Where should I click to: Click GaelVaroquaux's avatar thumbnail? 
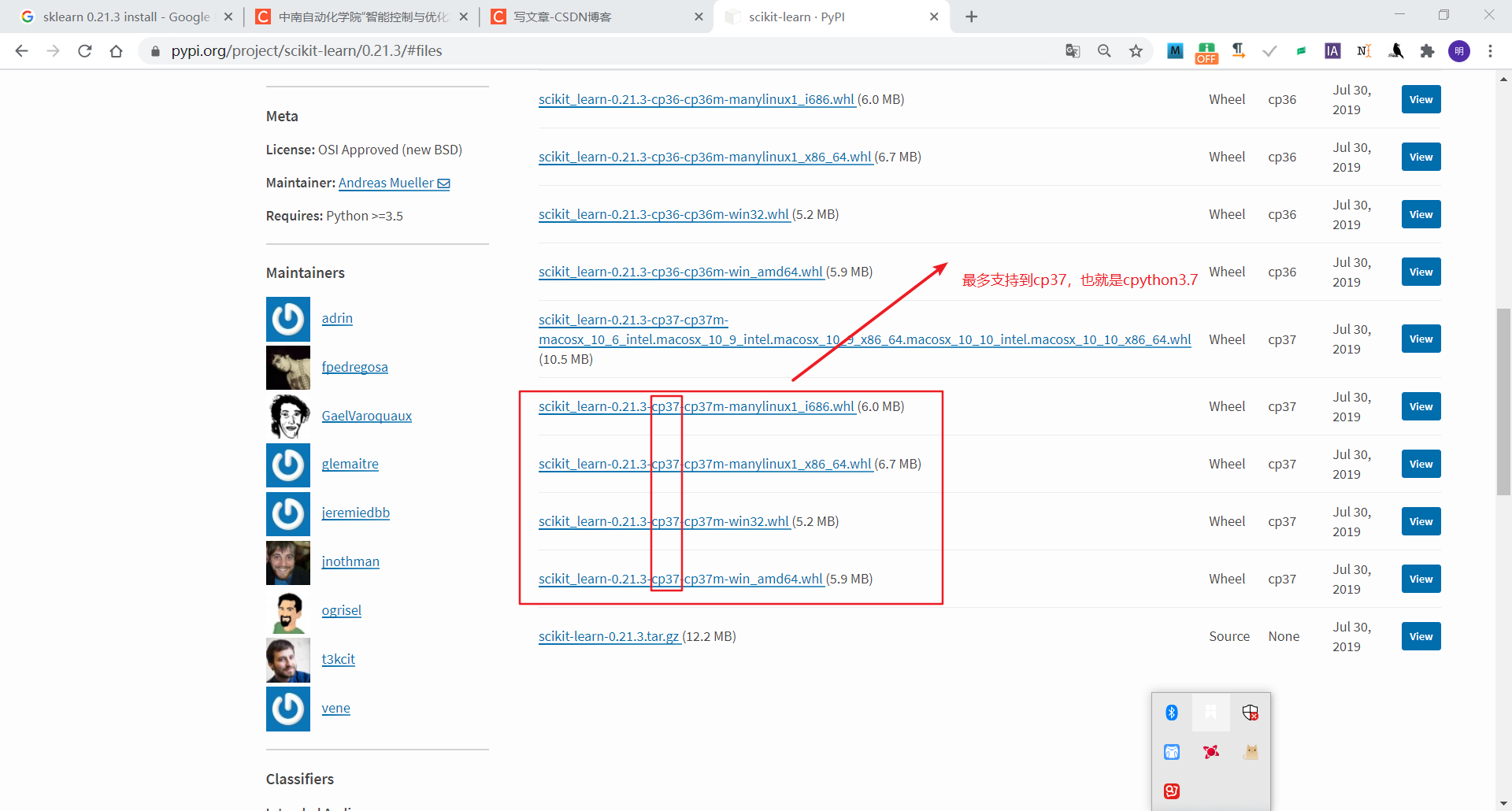pyautogui.click(x=288, y=417)
